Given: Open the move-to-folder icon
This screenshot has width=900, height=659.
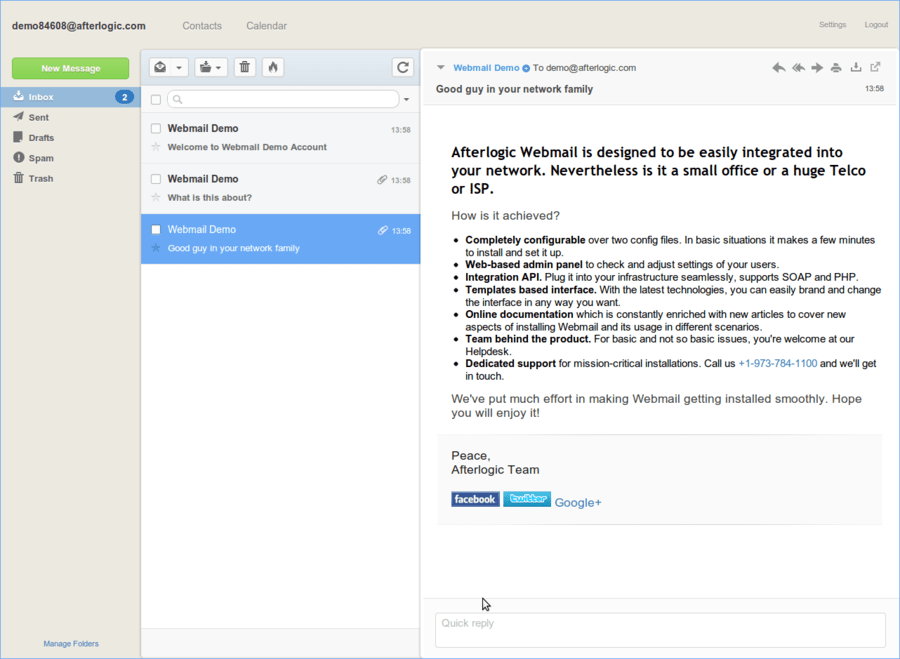Looking at the screenshot, I should click(205, 67).
